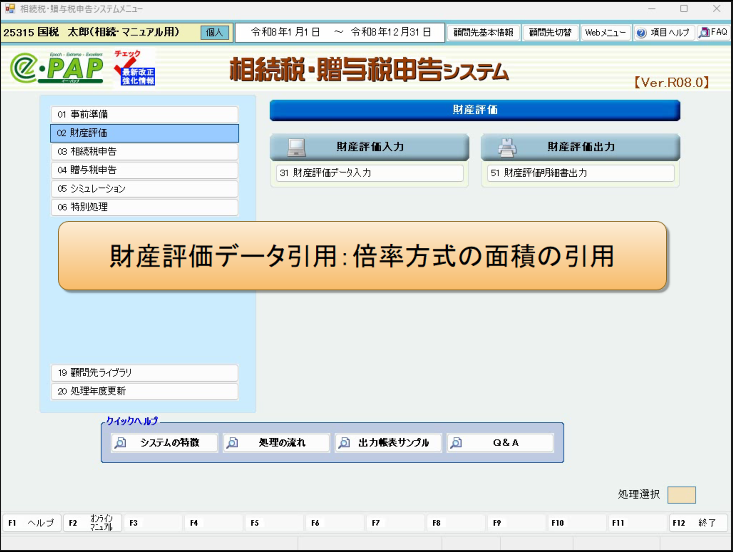The width and height of the screenshot is (733, 552).
Task: Click the computer icon on 財産評価入力
Action: point(296,147)
